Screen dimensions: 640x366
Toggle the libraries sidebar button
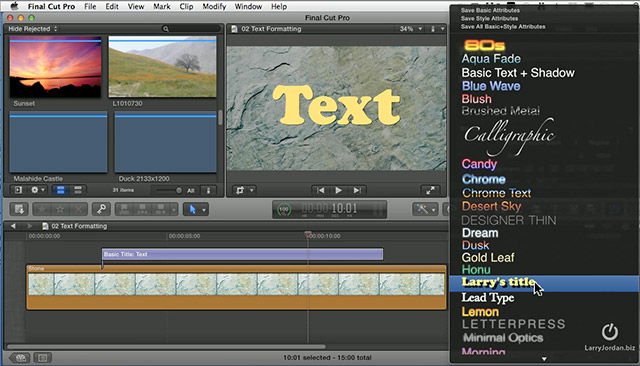click(x=18, y=190)
